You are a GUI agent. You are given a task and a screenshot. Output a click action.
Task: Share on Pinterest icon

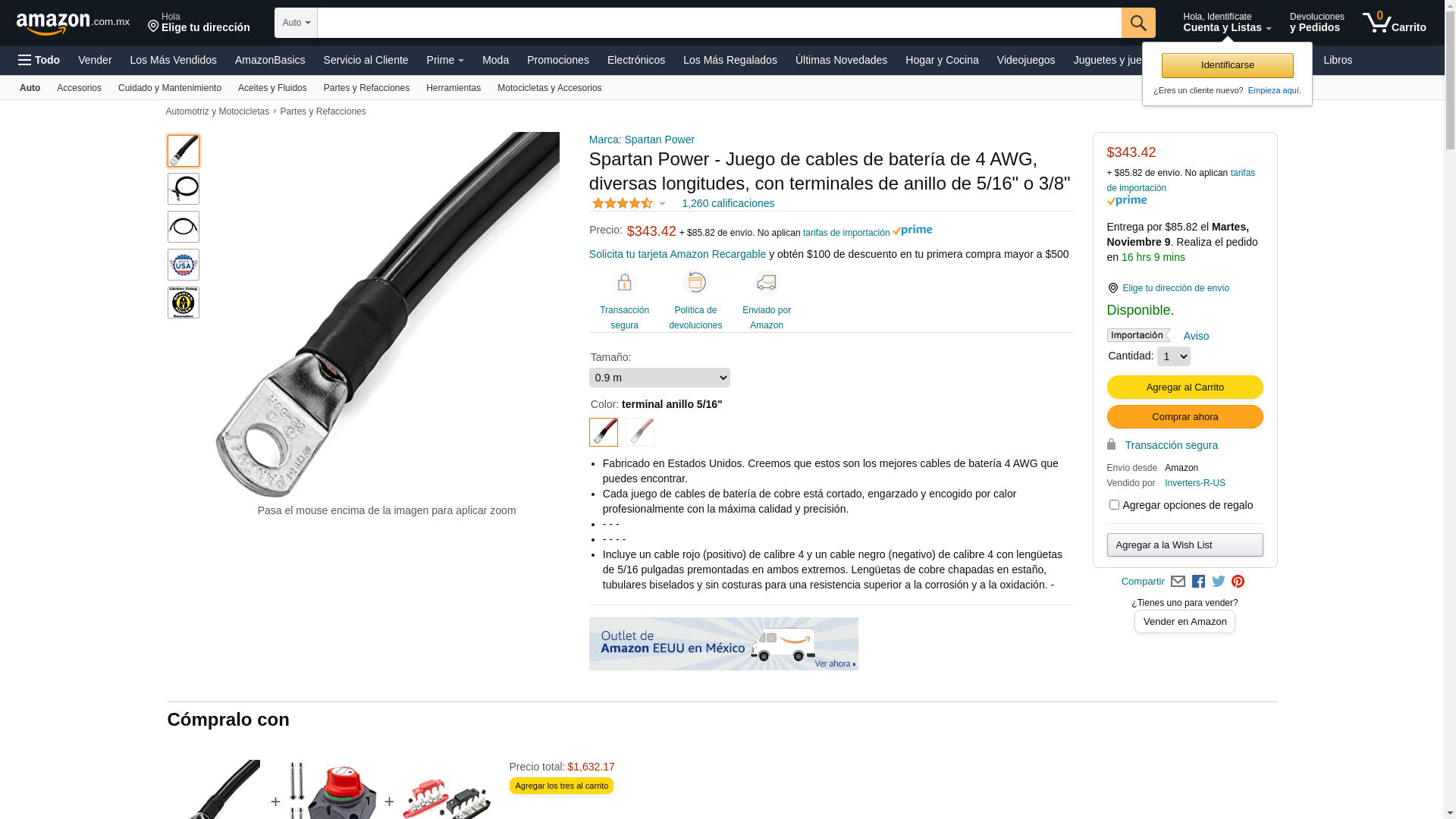pos(1238,582)
